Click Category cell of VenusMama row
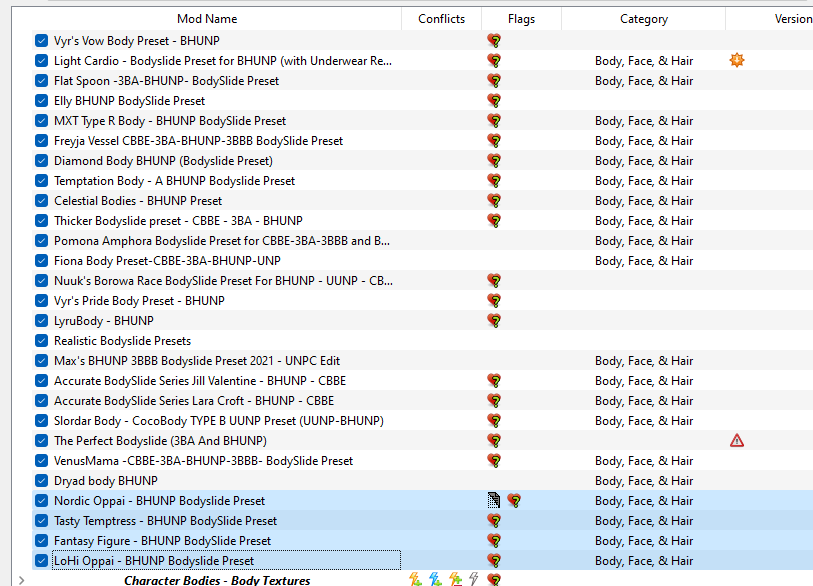Screen dimensions: 813x586 tap(643, 461)
